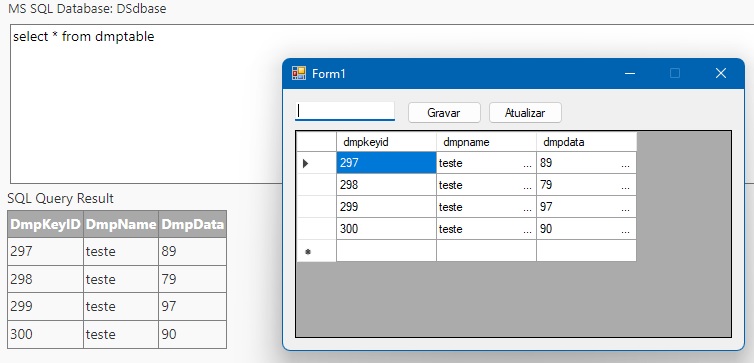This screenshot has height=363, width=754.
Task: Sort by the dmpdata column header
Action: pyautogui.click(x=586, y=142)
